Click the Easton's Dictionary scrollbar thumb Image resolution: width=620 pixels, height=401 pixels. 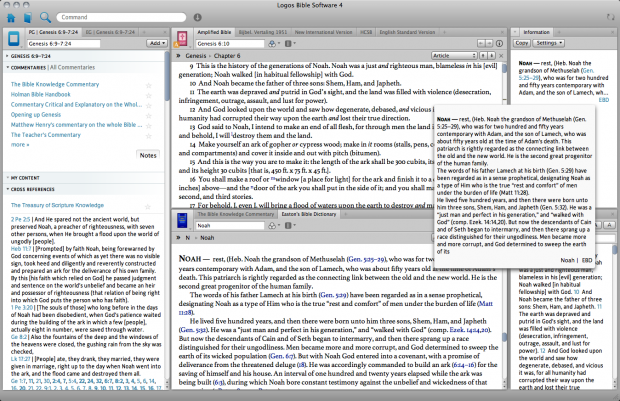[504, 337]
